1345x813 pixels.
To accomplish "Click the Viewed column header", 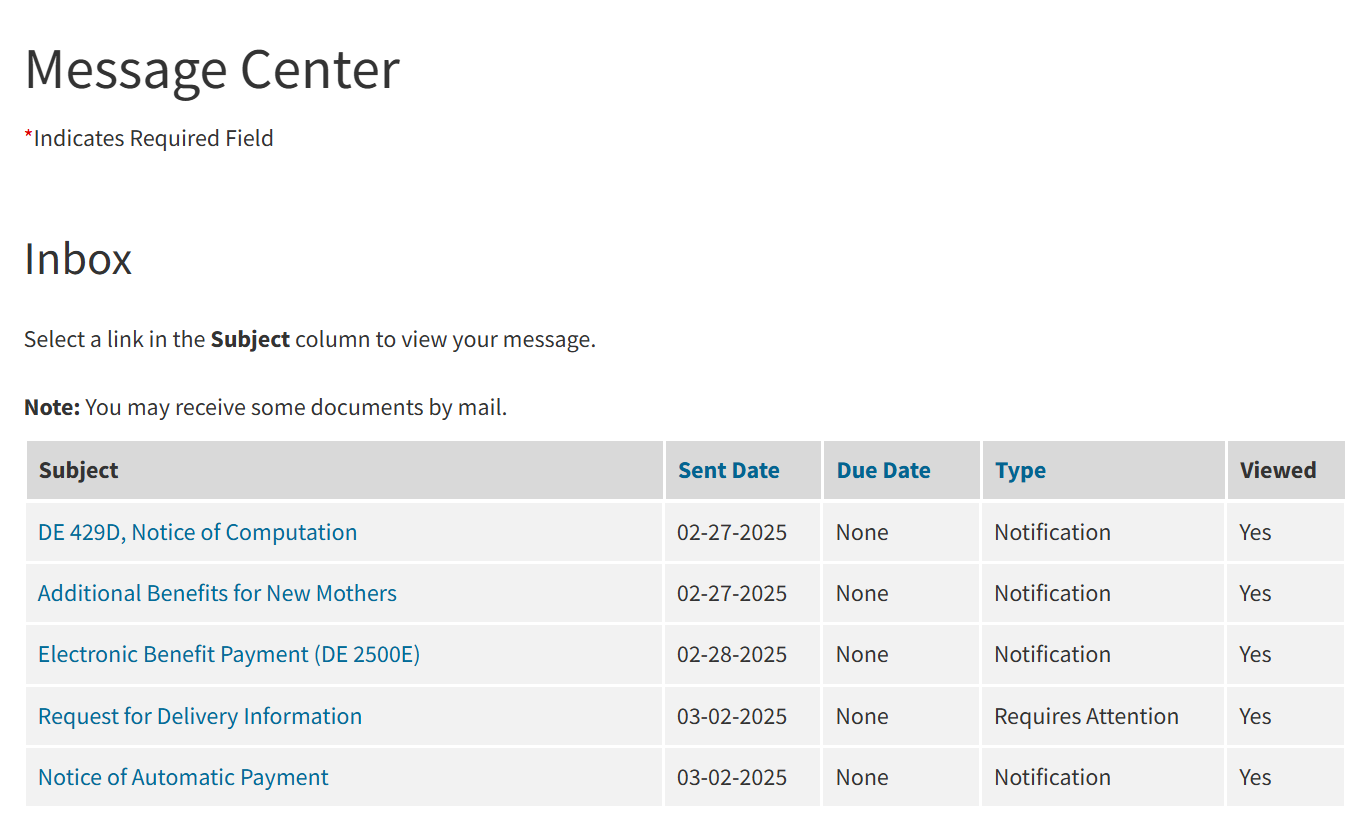I will coord(1277,470).
